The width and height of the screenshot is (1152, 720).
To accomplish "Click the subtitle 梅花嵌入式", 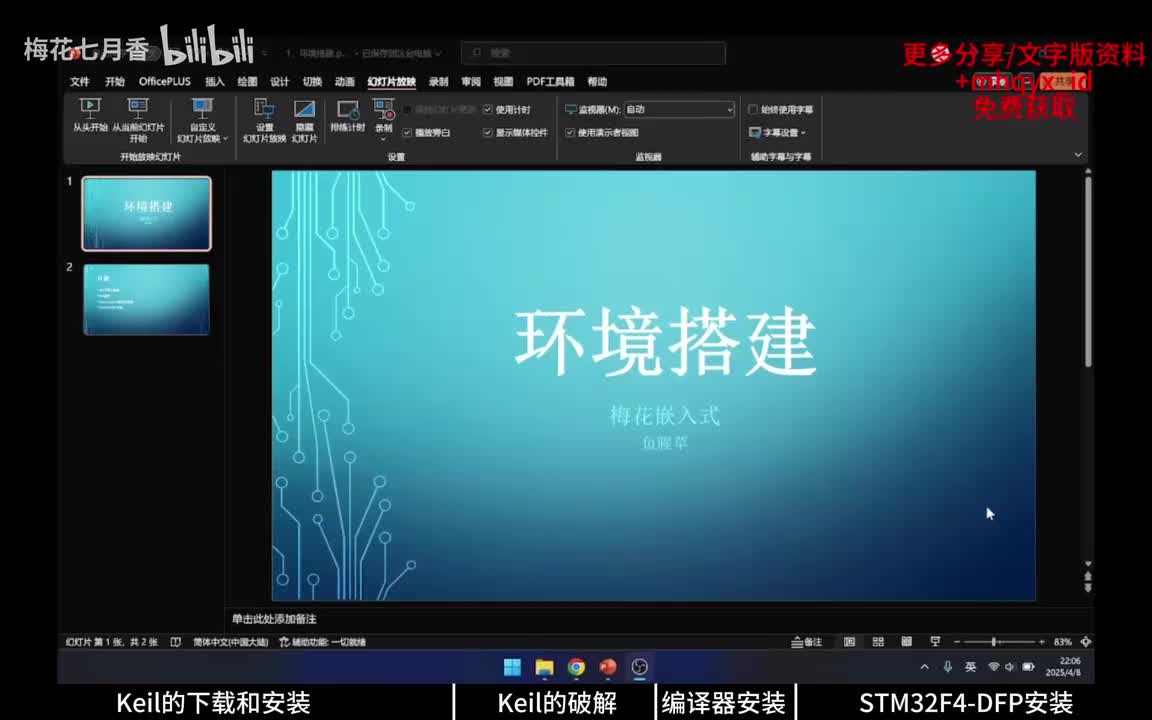I will (x=665, y=416).
